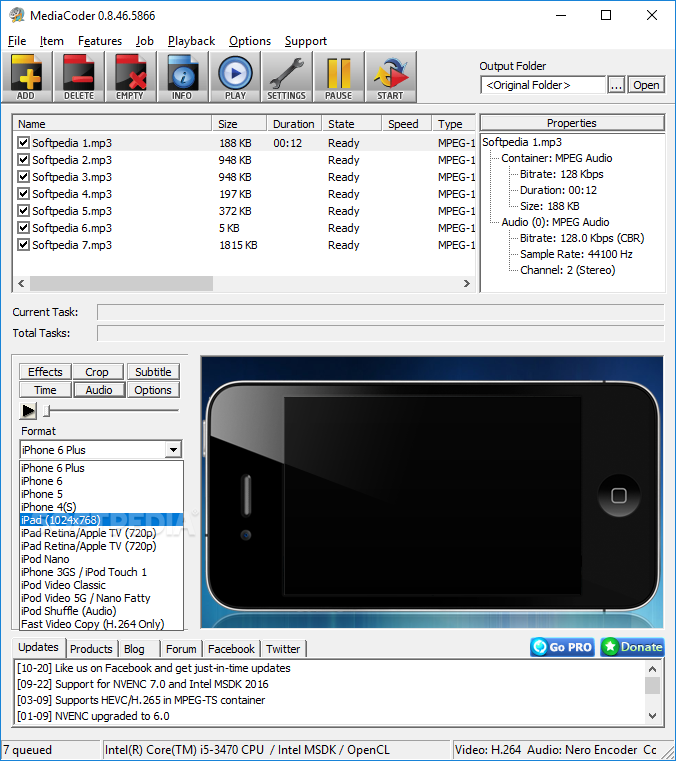Uncheck Softpedia 7.mp3 checkbox
This screenshot has height=761, width=676.
pos(23,245)
